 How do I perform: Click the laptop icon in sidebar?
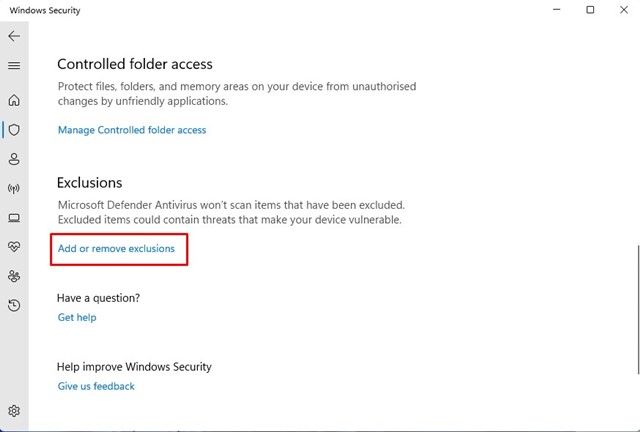point(14,217)
